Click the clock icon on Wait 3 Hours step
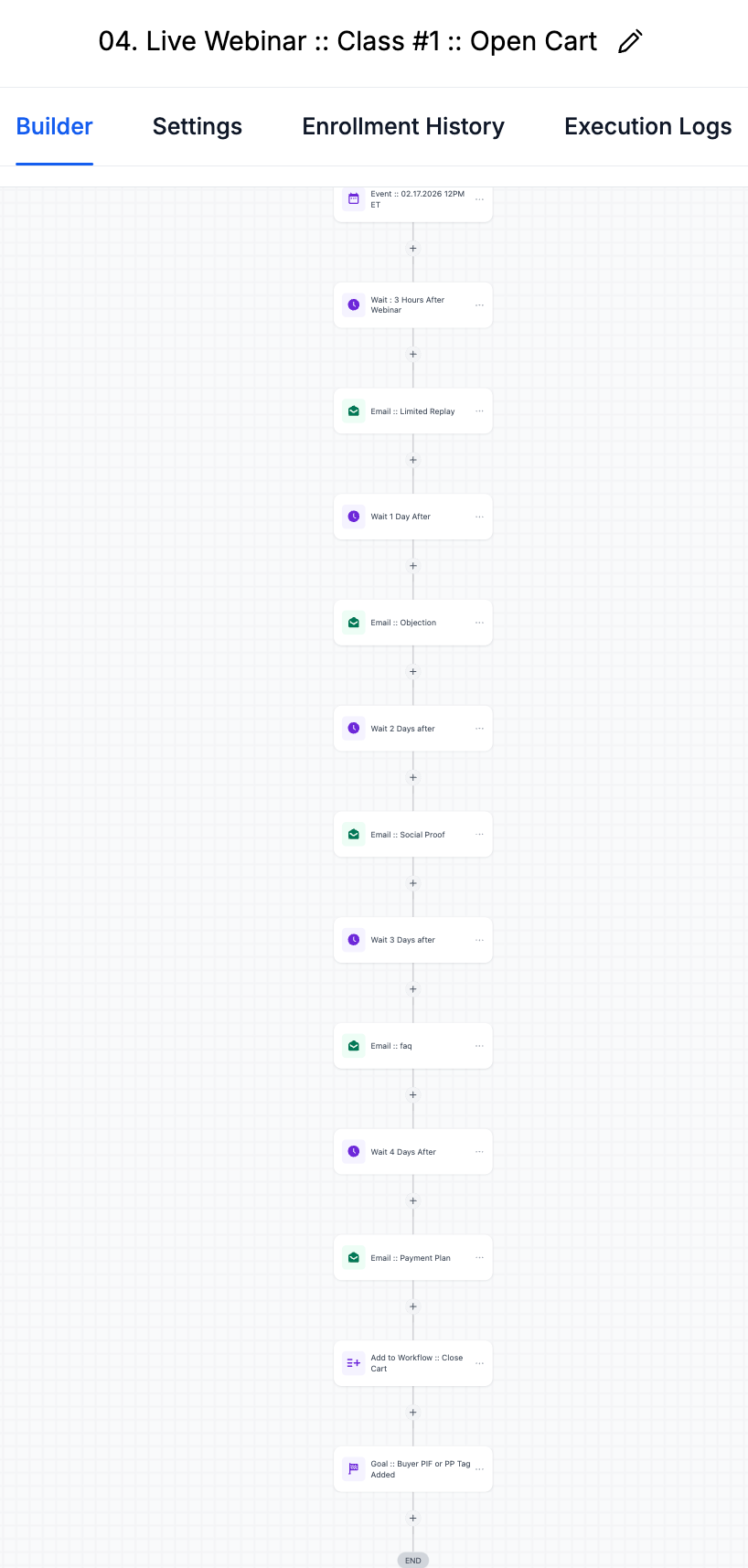 point(354,304)
